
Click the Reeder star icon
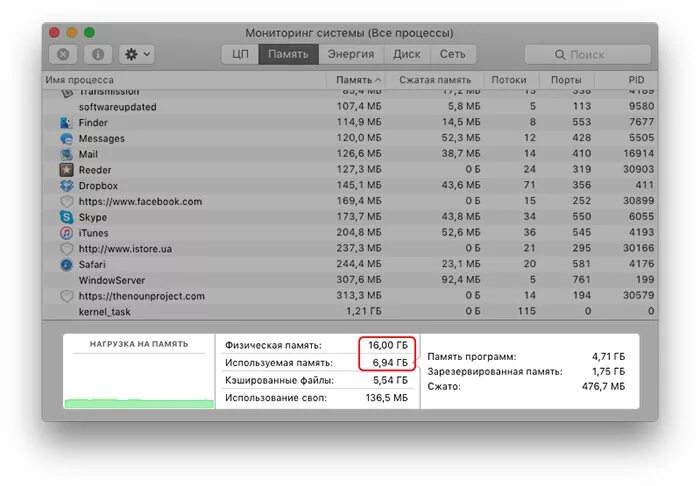66,170
